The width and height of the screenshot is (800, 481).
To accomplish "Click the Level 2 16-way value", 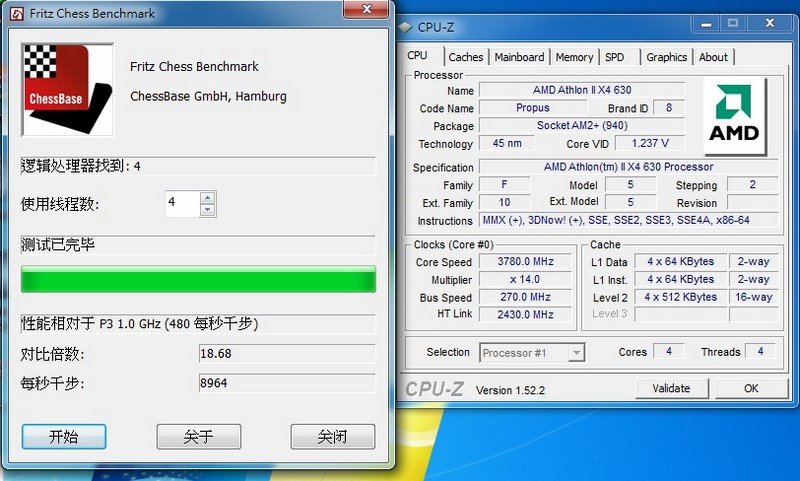I will coord(754,297).
